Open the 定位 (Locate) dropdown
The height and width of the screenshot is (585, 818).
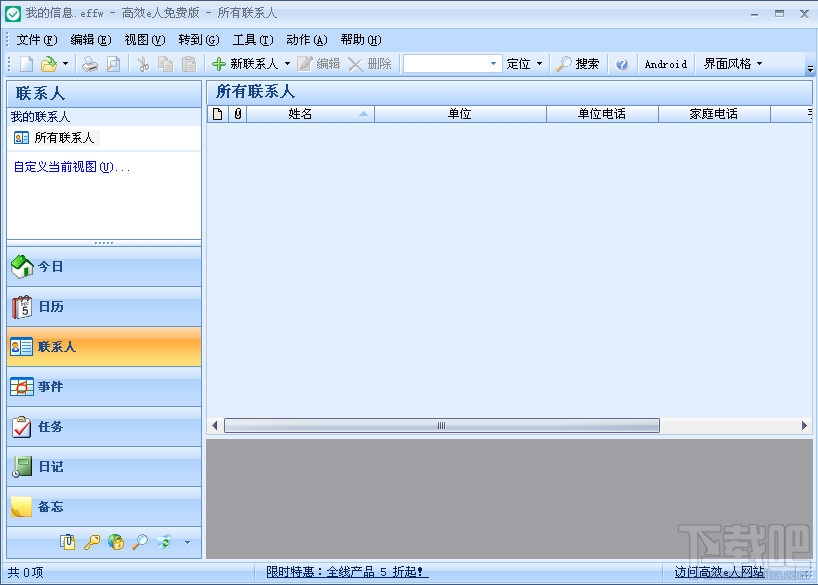pyautogui.click(x=524, y=63)
